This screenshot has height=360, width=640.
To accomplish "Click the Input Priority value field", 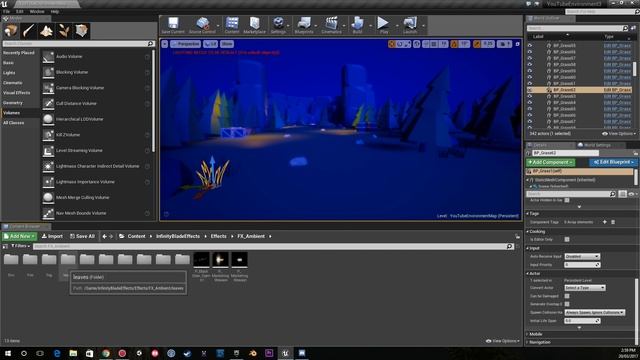I will click(582, 265).
